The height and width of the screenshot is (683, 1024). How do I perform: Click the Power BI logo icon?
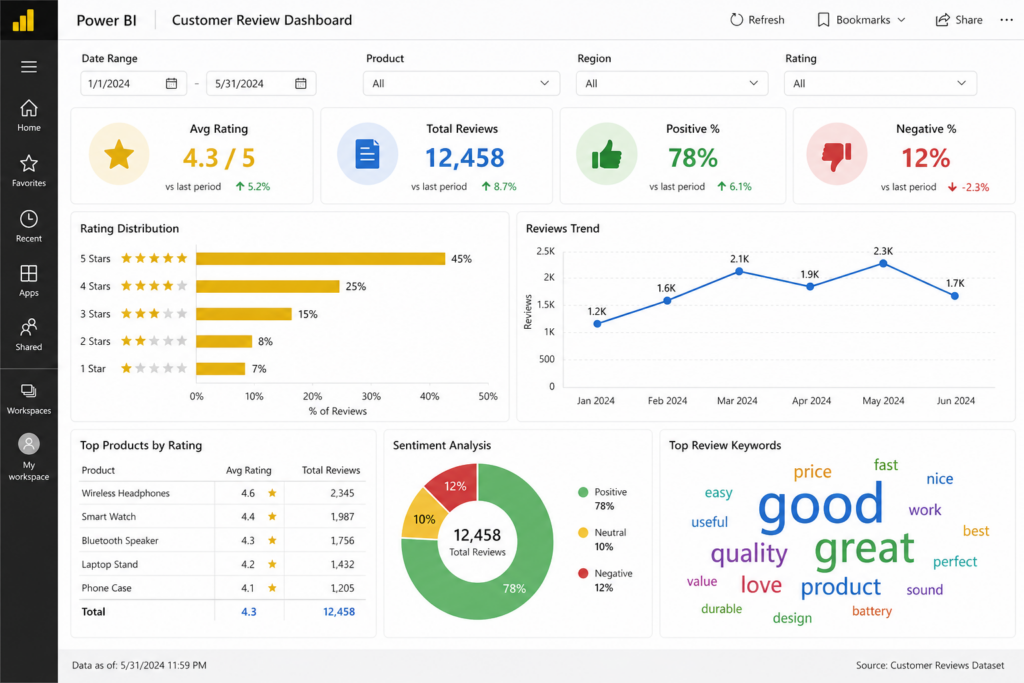tap(24, 20)
